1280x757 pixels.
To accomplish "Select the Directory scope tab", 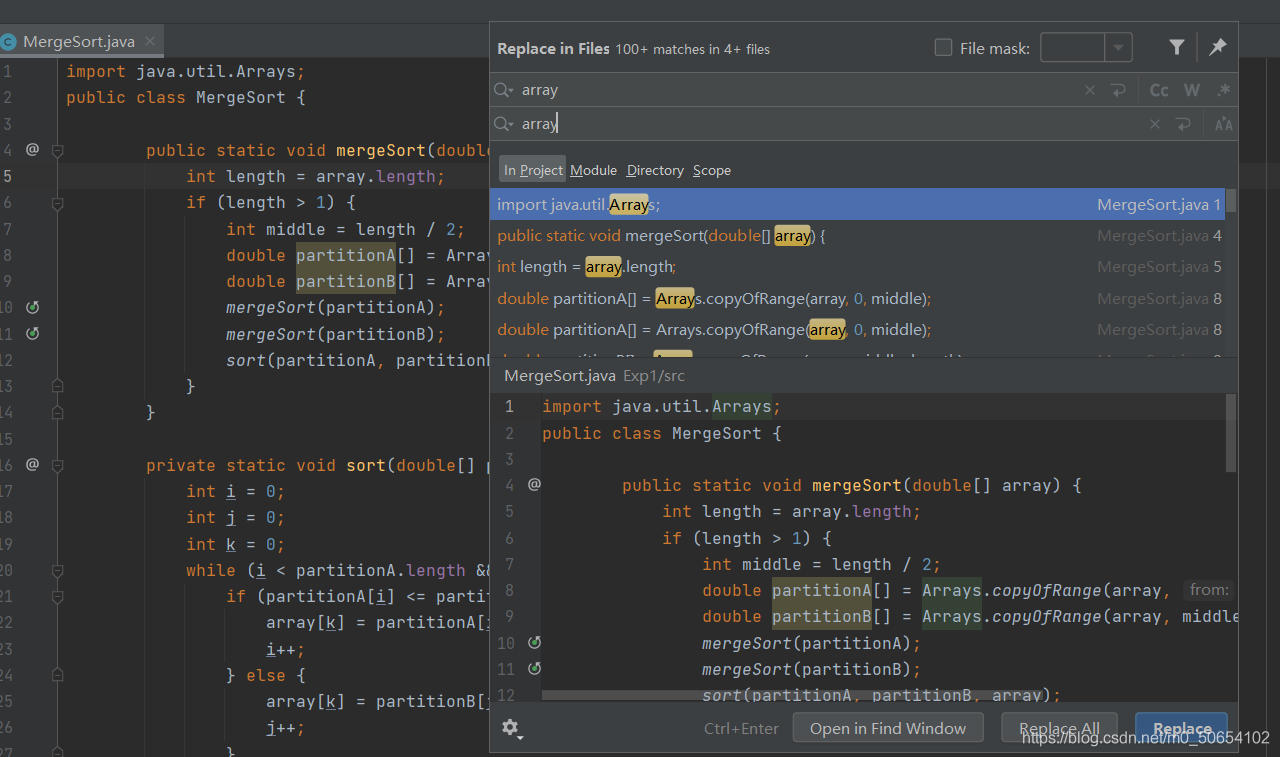I will pos(655,170).
